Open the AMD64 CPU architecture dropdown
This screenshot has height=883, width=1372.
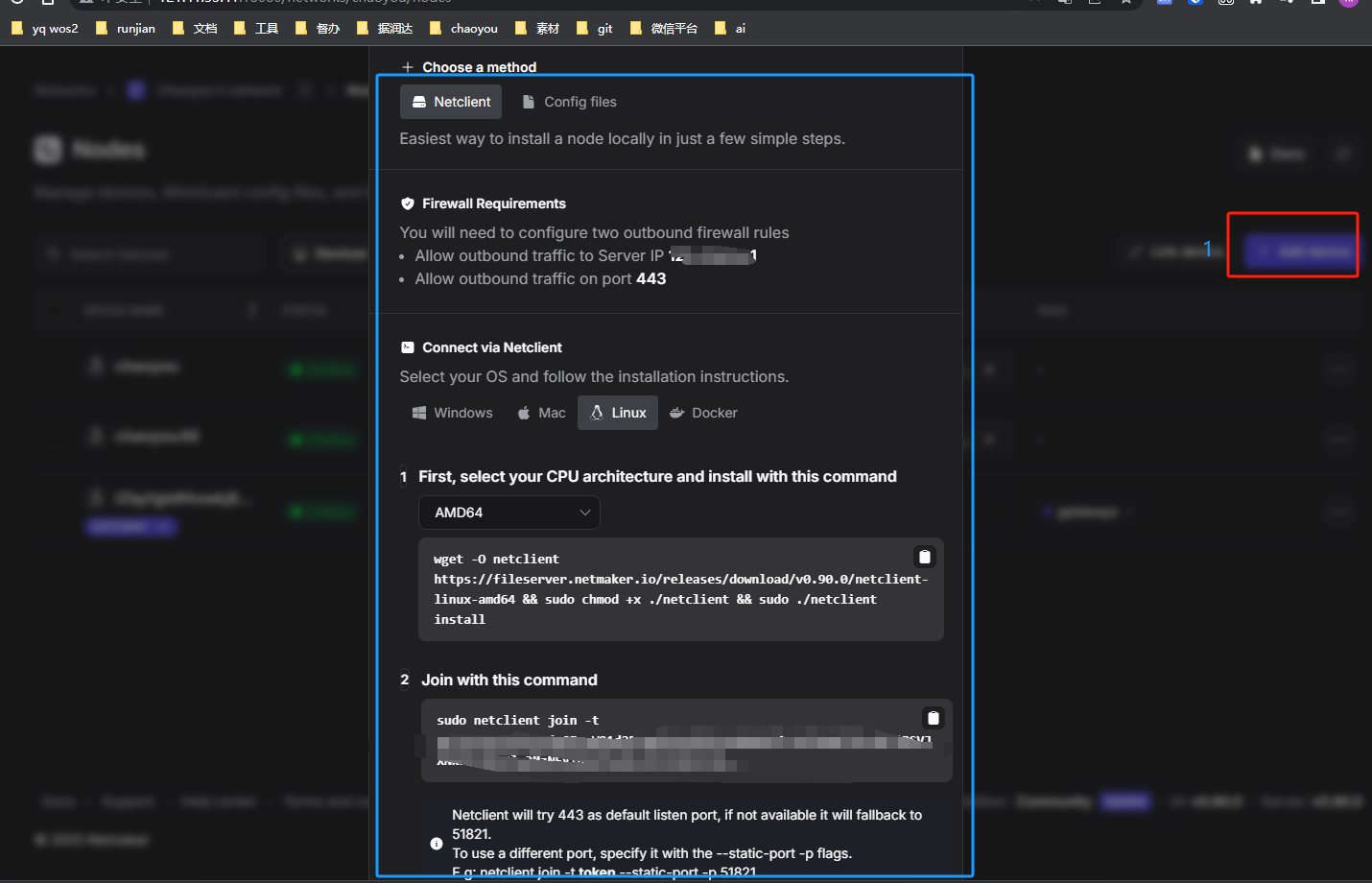(509, 513)
